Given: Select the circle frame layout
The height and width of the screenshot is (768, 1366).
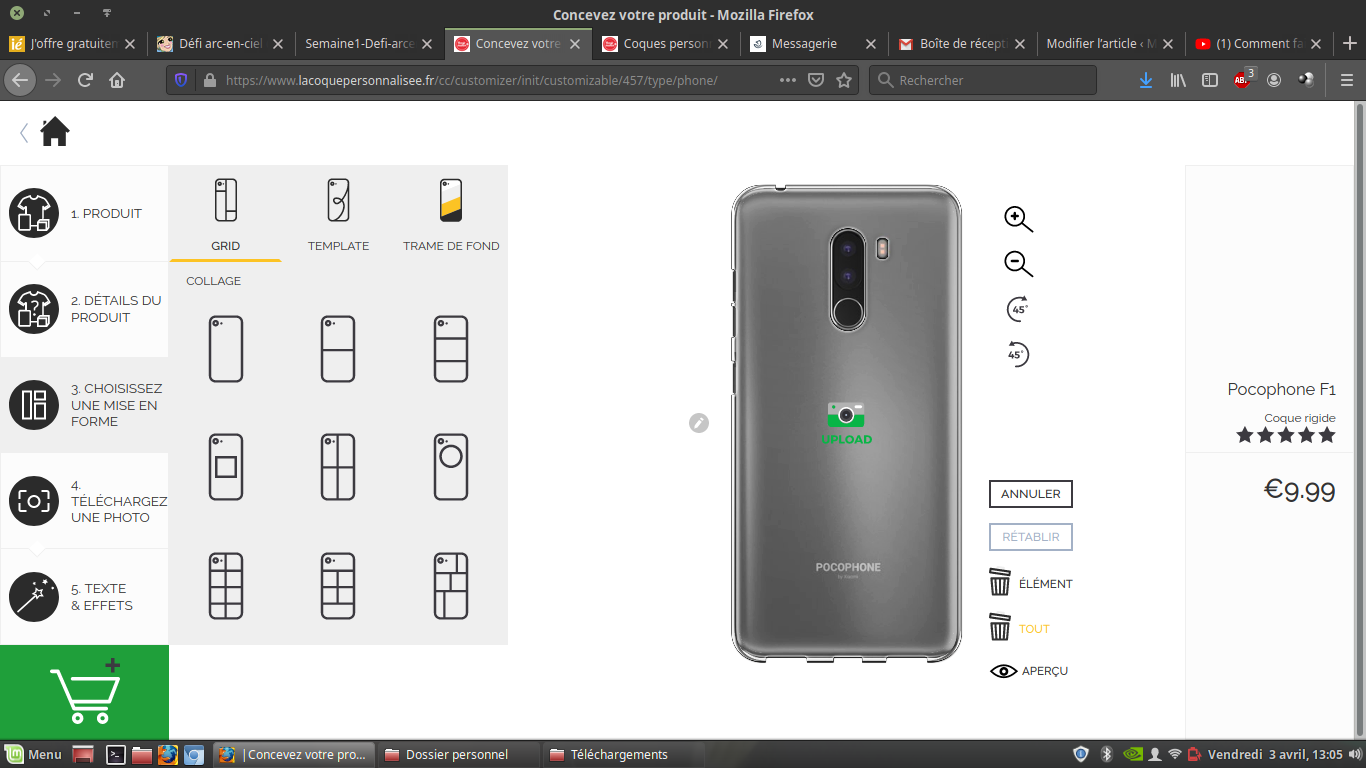Looking at the screenshot, I should point(451,467).
